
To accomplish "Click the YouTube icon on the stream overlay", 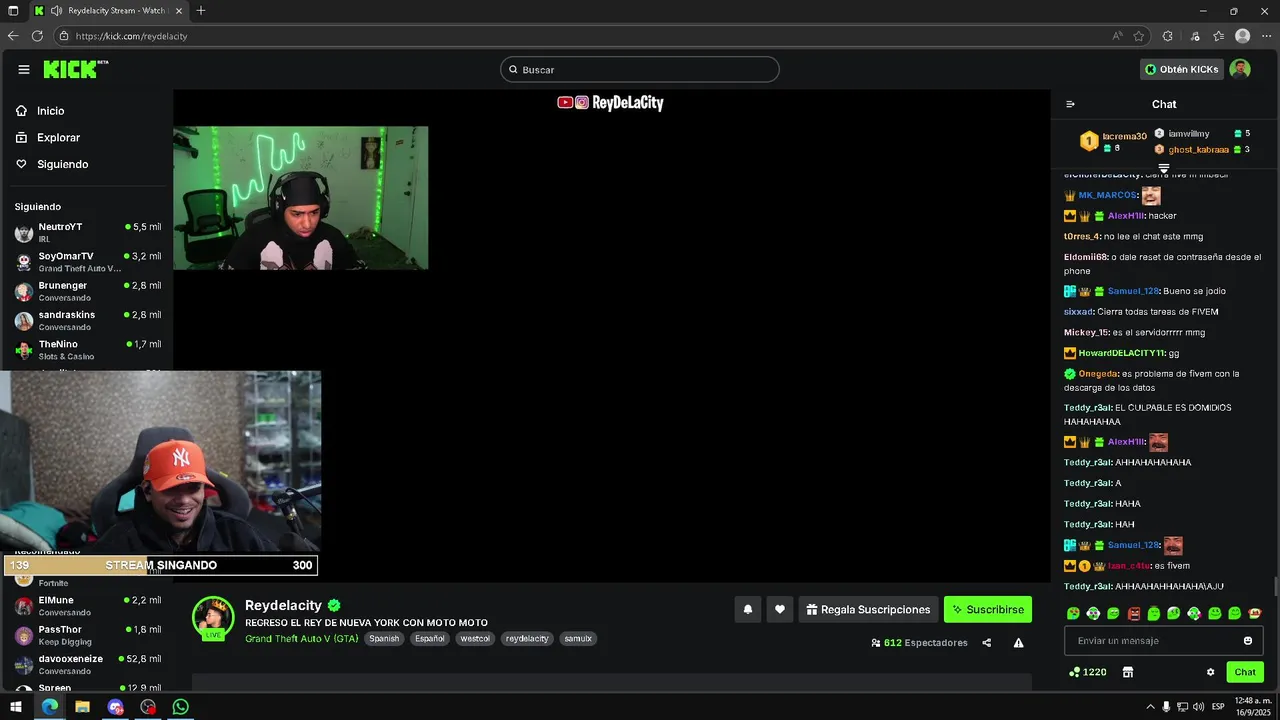I will pos(565,102).
